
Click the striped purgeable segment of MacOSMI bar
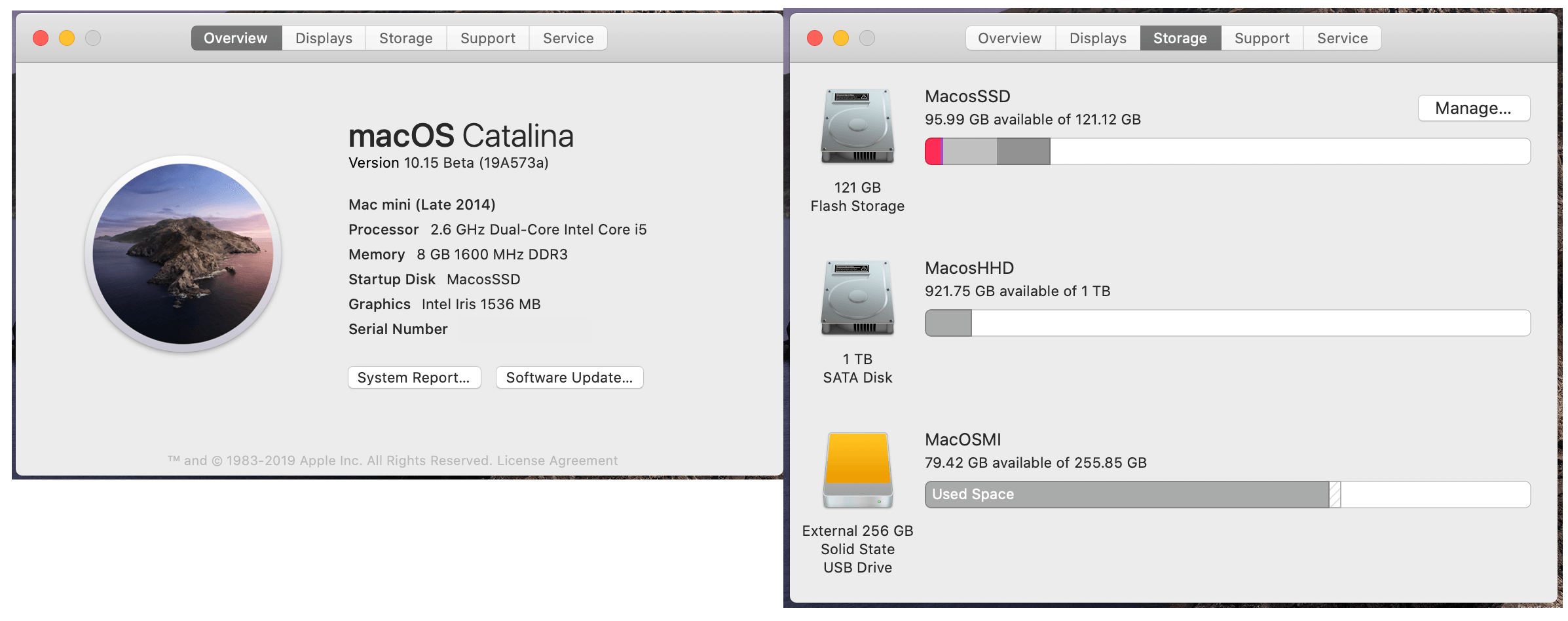[1335, 495]
